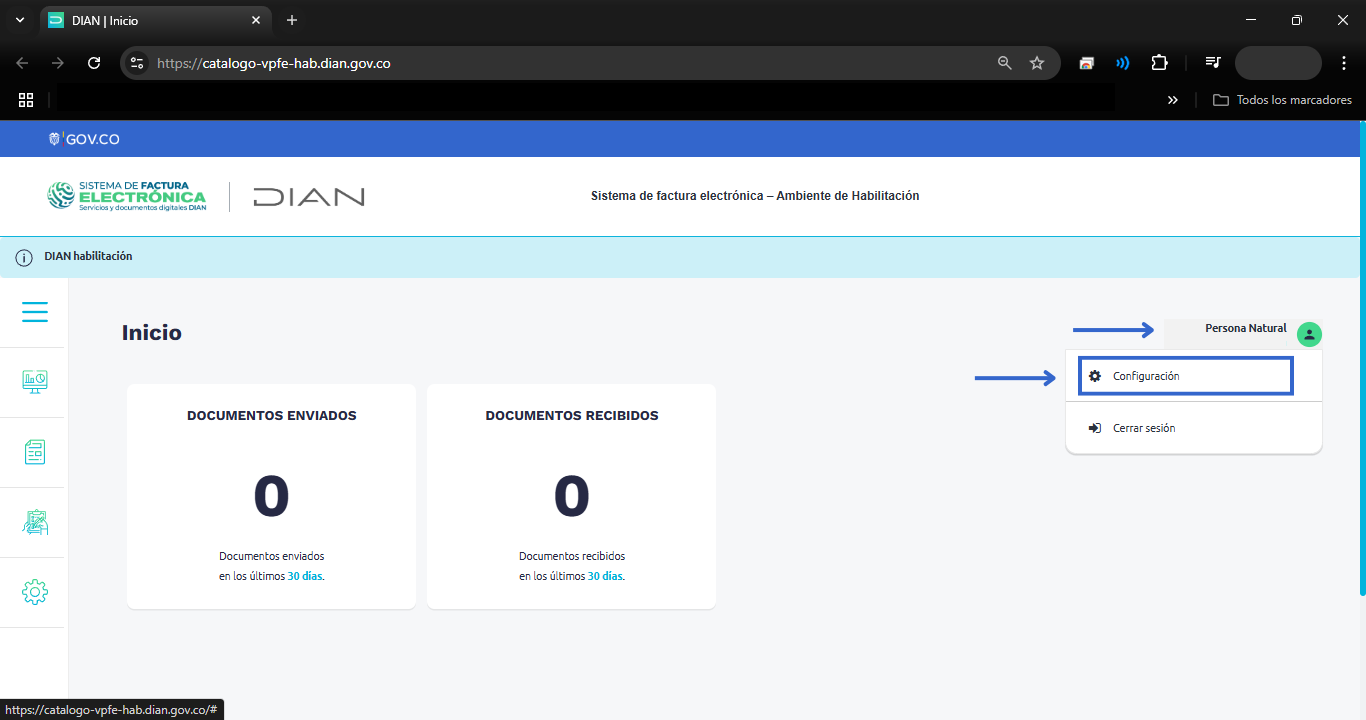Open the Todos los marcadores folder
The image size is (1366, 720).
tap(1282, 100)
